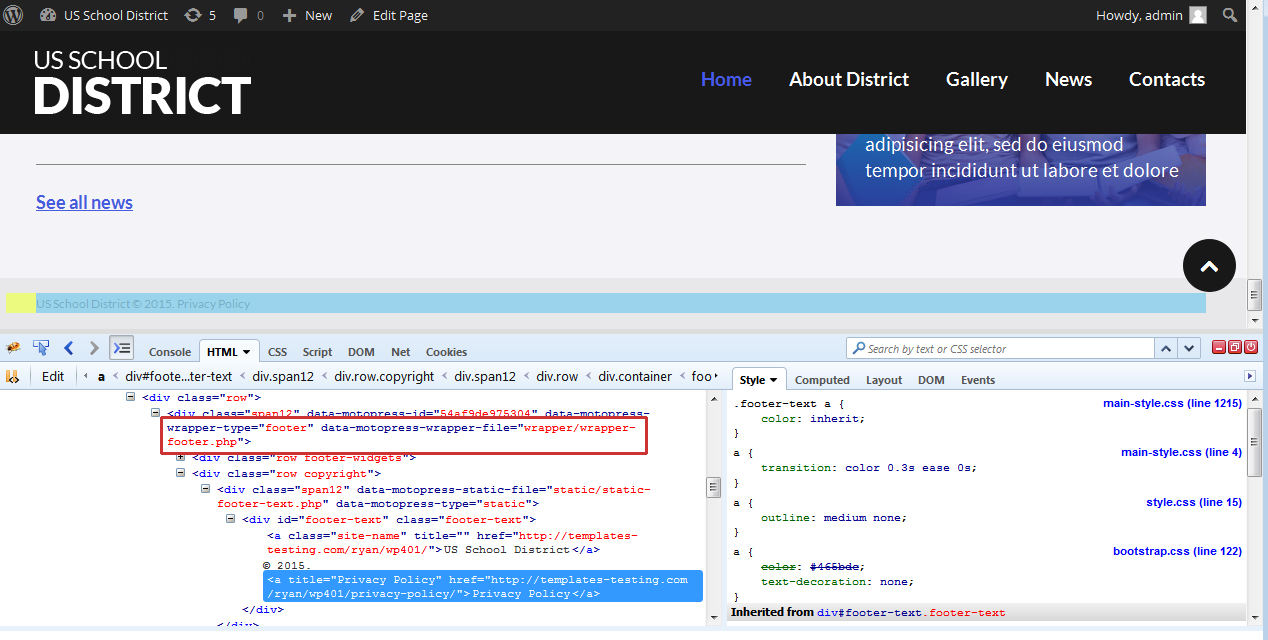This screenshot has height=640, width=1268.
Task: Select div.row in breadcrumb path
Action: pos(557,377)
